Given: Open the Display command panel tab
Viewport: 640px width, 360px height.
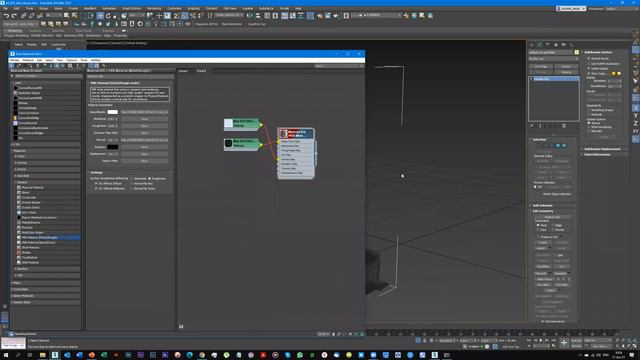Looking at the screenshot, I should 563,44.
